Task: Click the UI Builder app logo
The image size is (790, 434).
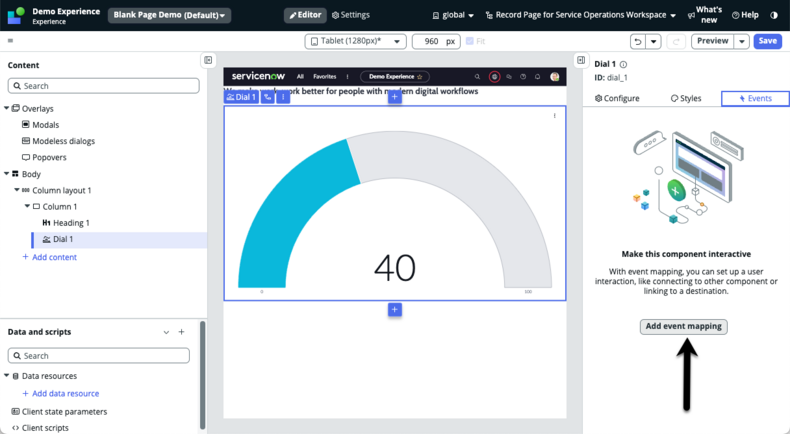Action: [16, 15]
